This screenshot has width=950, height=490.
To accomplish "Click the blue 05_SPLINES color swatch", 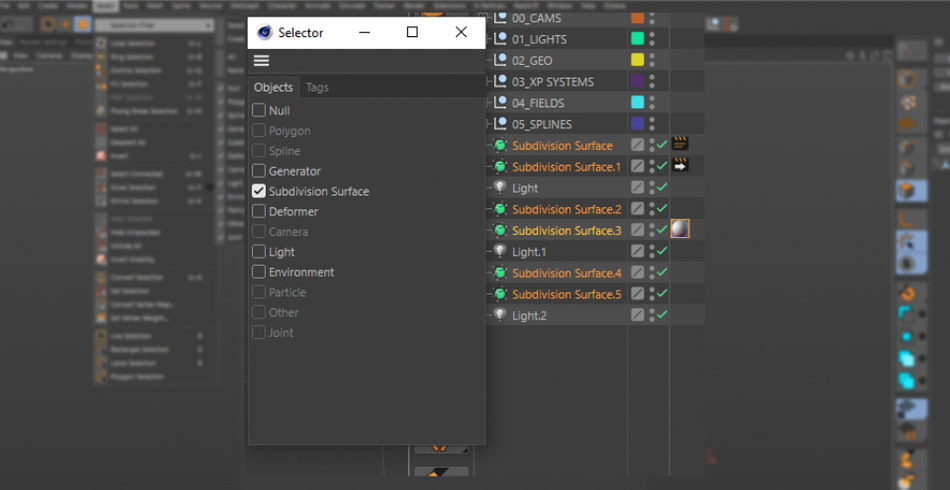I will click(637, 124).
